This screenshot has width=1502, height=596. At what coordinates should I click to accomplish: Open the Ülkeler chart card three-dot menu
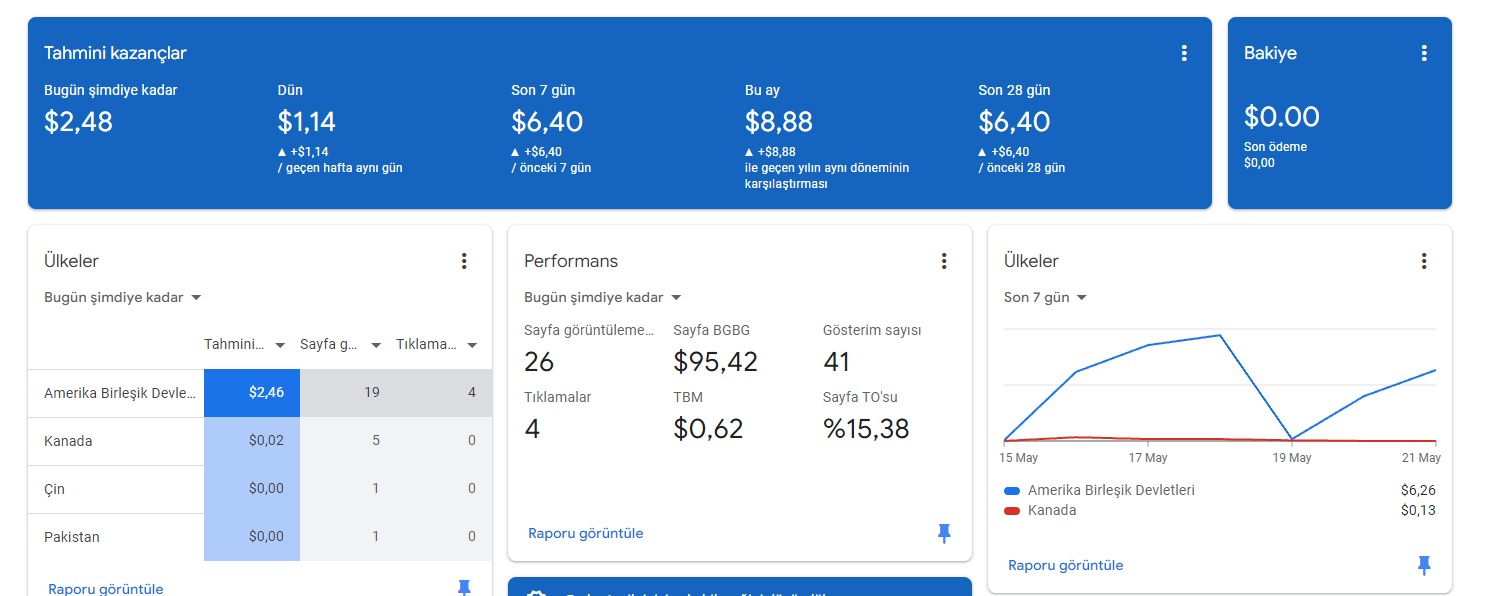pos(1424,261)
